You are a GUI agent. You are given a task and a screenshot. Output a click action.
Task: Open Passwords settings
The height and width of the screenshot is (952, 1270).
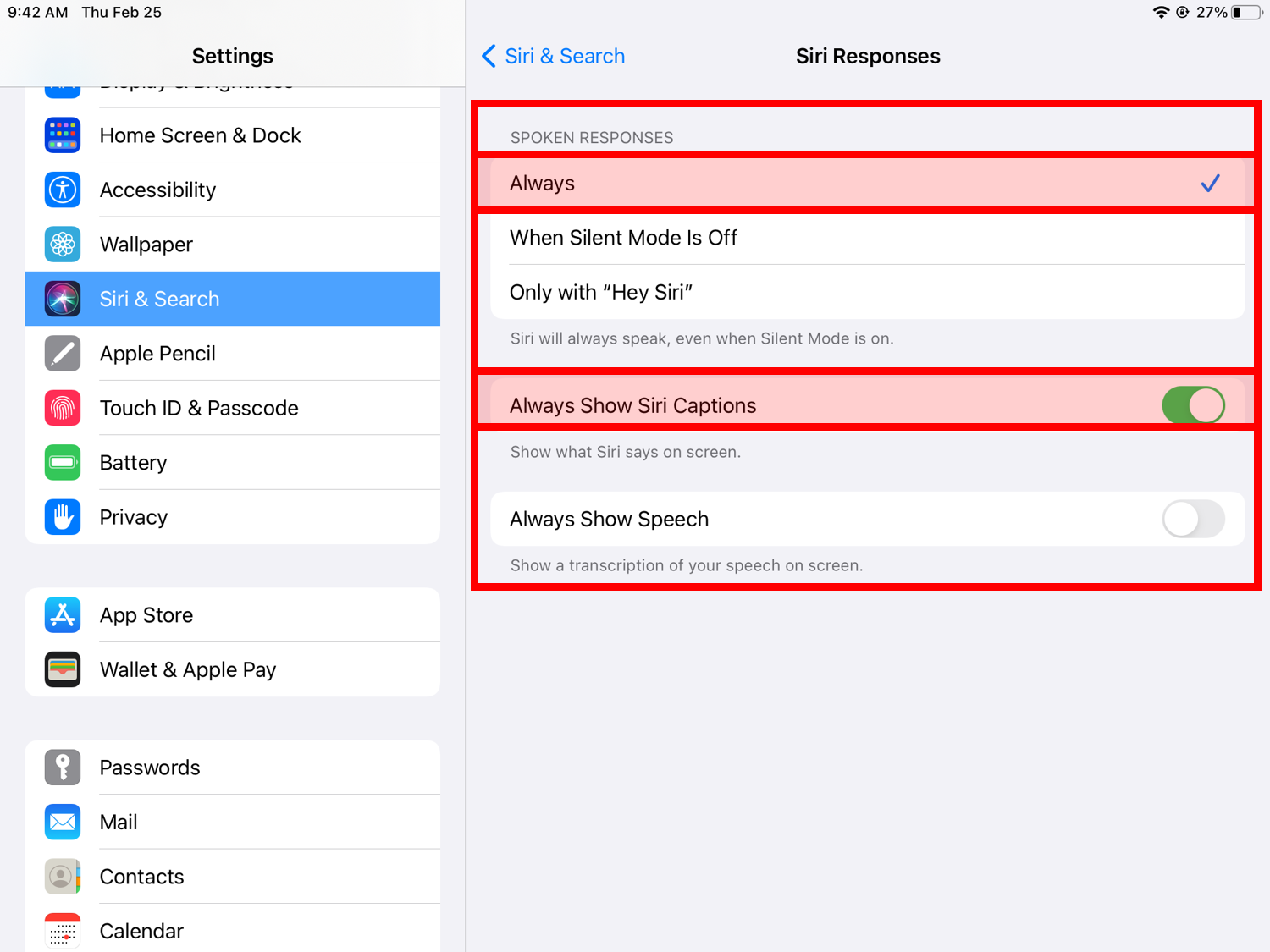pyautogui.click(x=233, y=768)
